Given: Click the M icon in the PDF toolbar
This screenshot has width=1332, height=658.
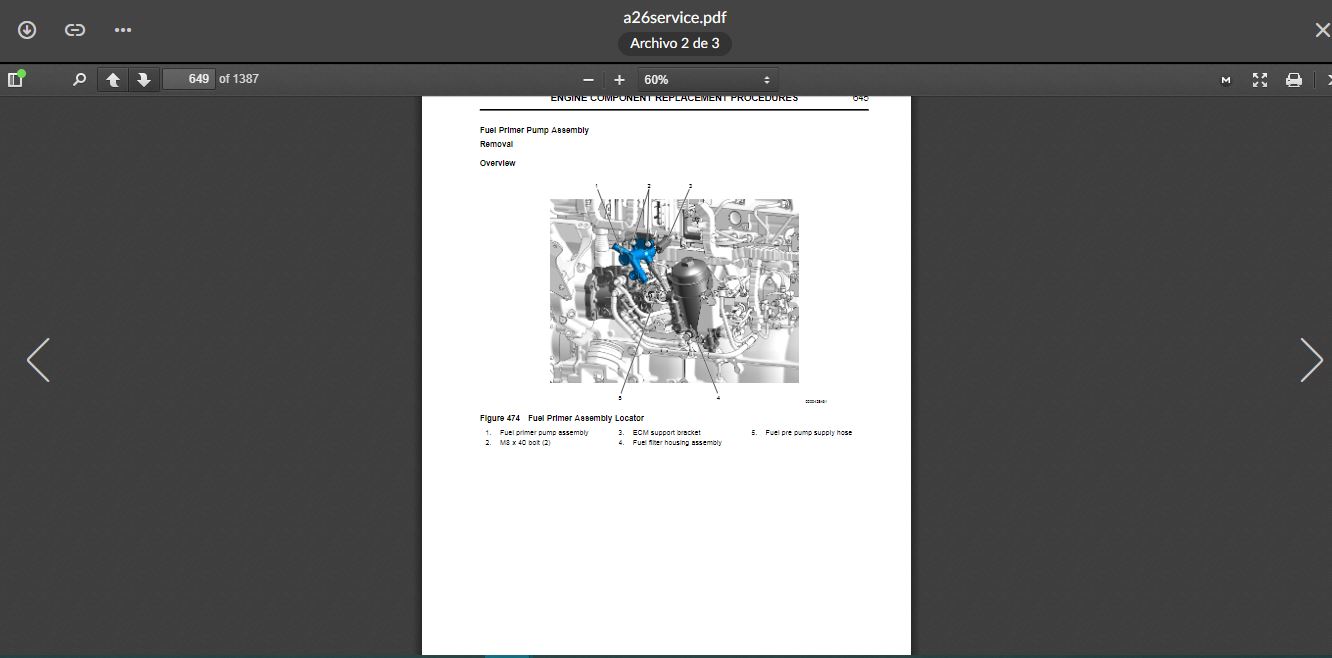Looking at the screenshot, I should coord(1226,80).
